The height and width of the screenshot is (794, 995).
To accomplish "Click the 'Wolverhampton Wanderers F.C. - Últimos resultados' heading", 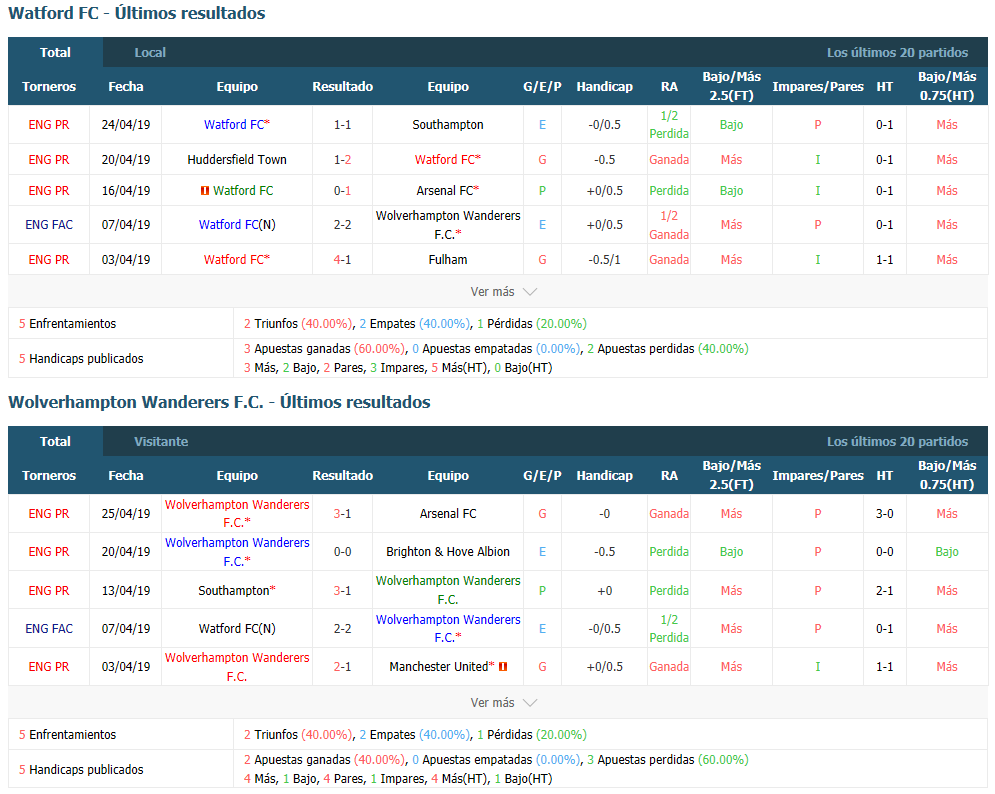I will tap(220, 402).
